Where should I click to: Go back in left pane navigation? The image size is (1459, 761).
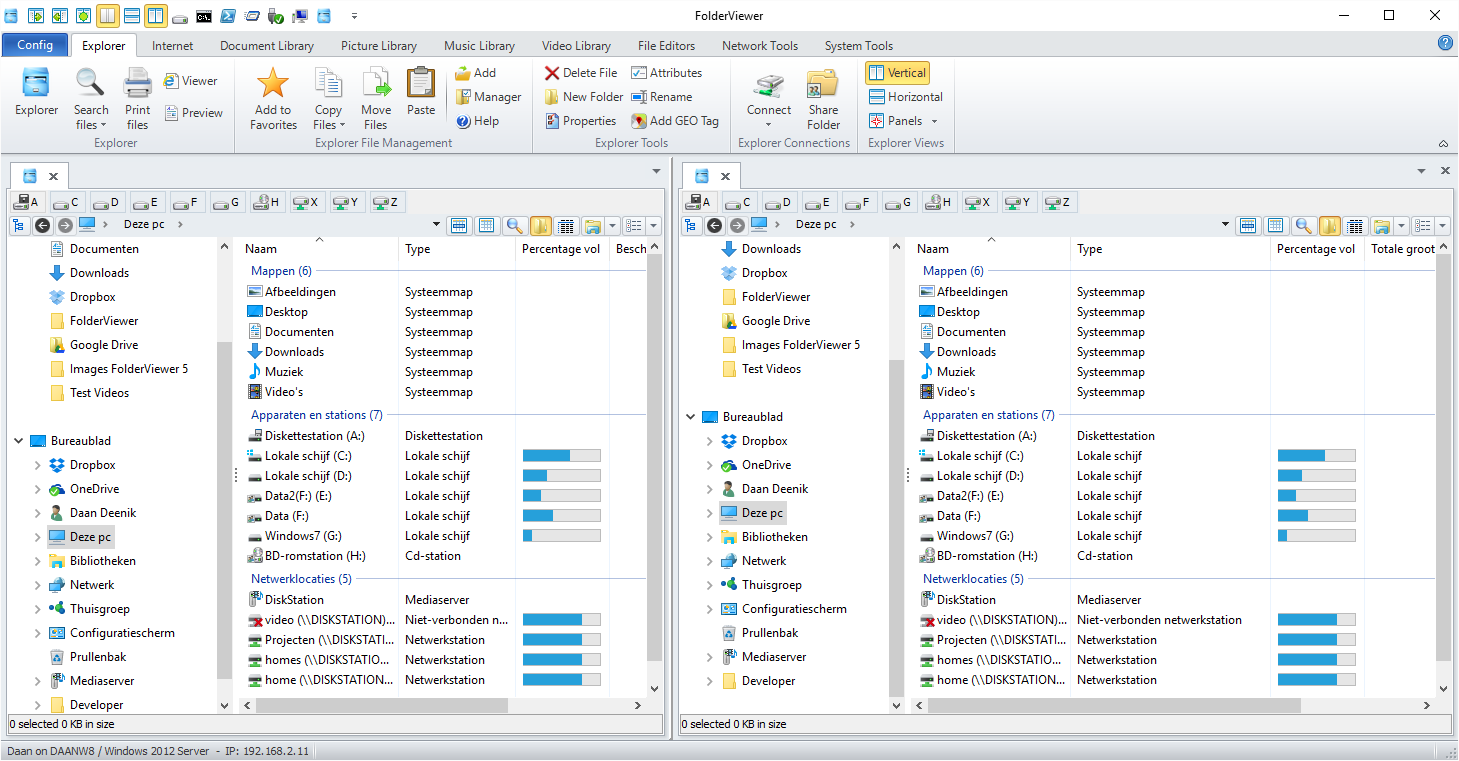tap(42, 225)
